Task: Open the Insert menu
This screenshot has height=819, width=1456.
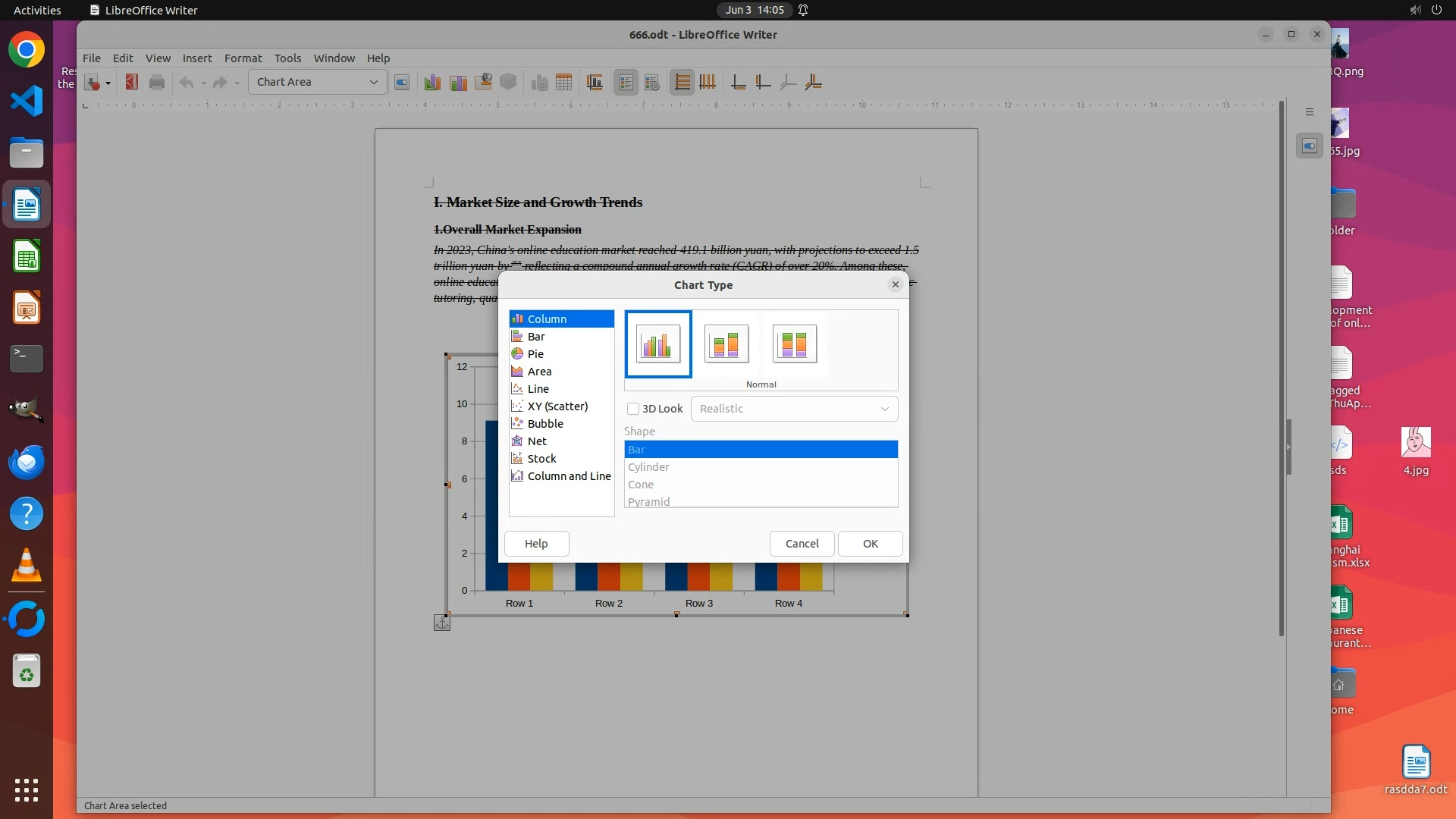Action: click(x=196, y=58)
